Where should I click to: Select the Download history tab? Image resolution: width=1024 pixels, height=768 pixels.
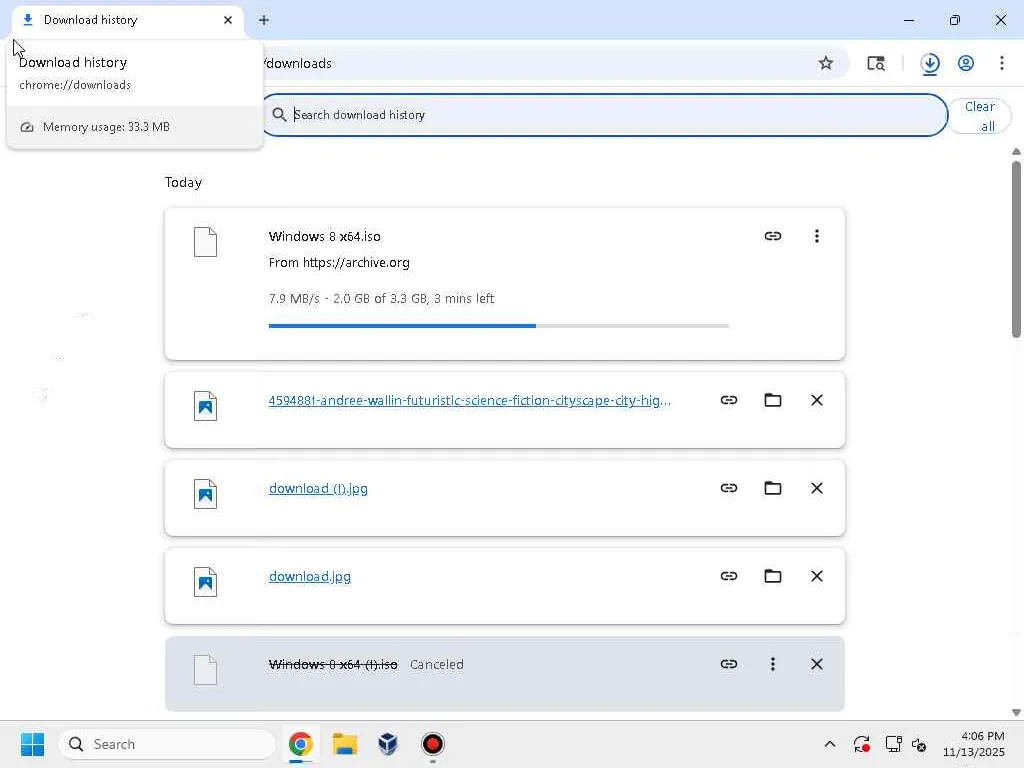tap(127, 20)
